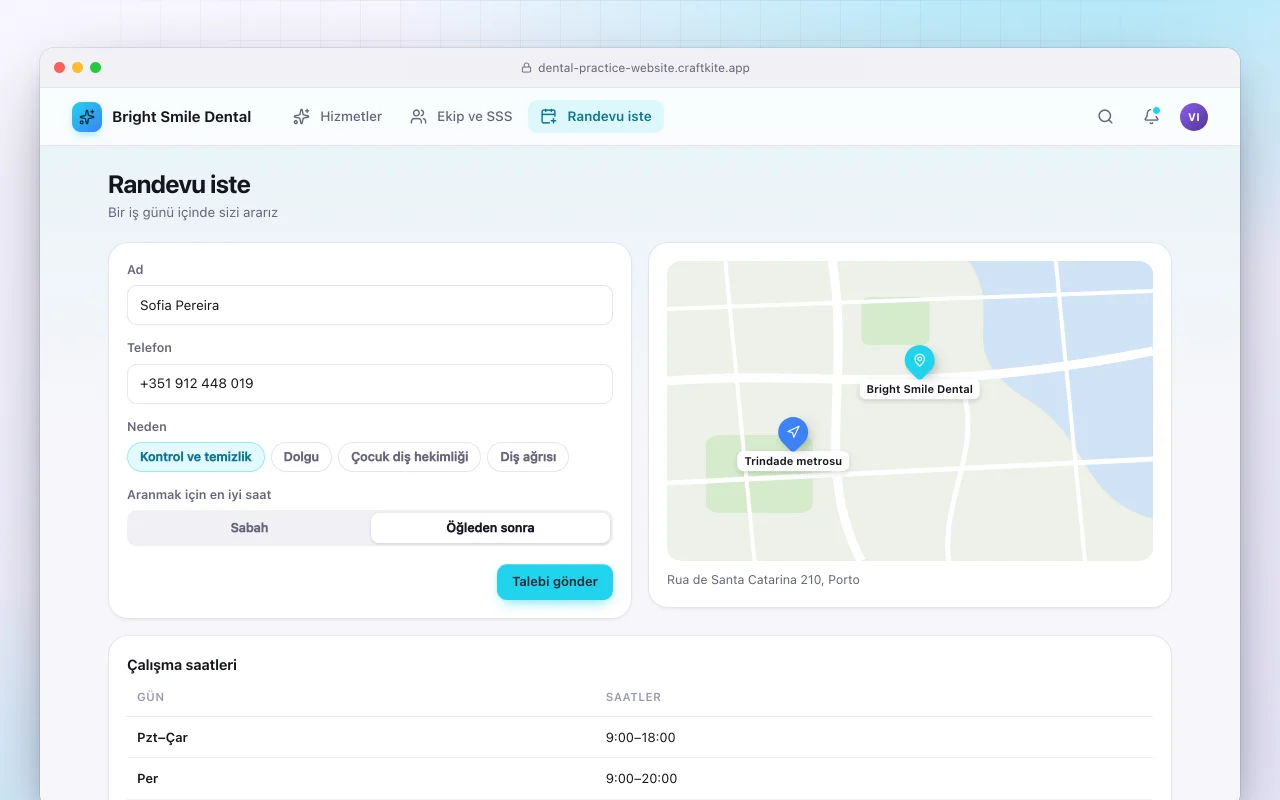Screen dimensions: 1280x800
Task: Click the Trindade metrosu map label
Action: coord(793,461)
